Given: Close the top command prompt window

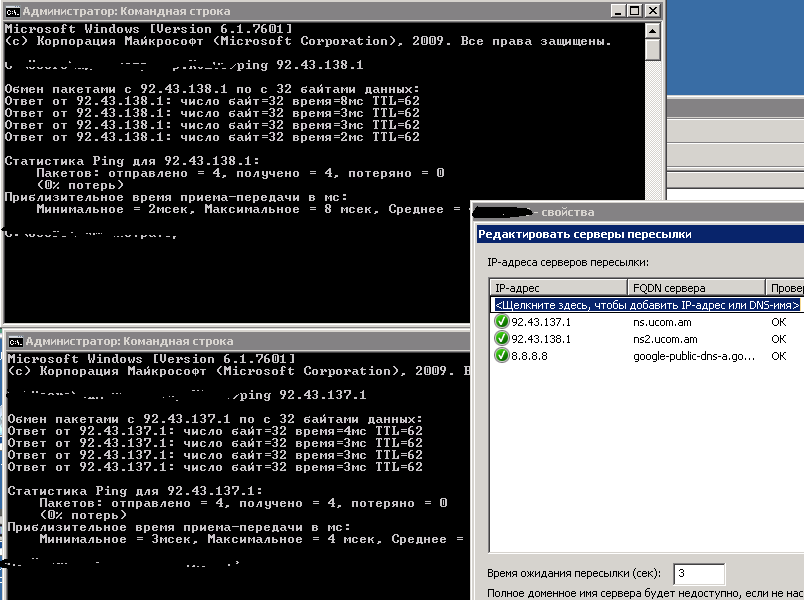Looking at the screenshot, I should [652, 11].
